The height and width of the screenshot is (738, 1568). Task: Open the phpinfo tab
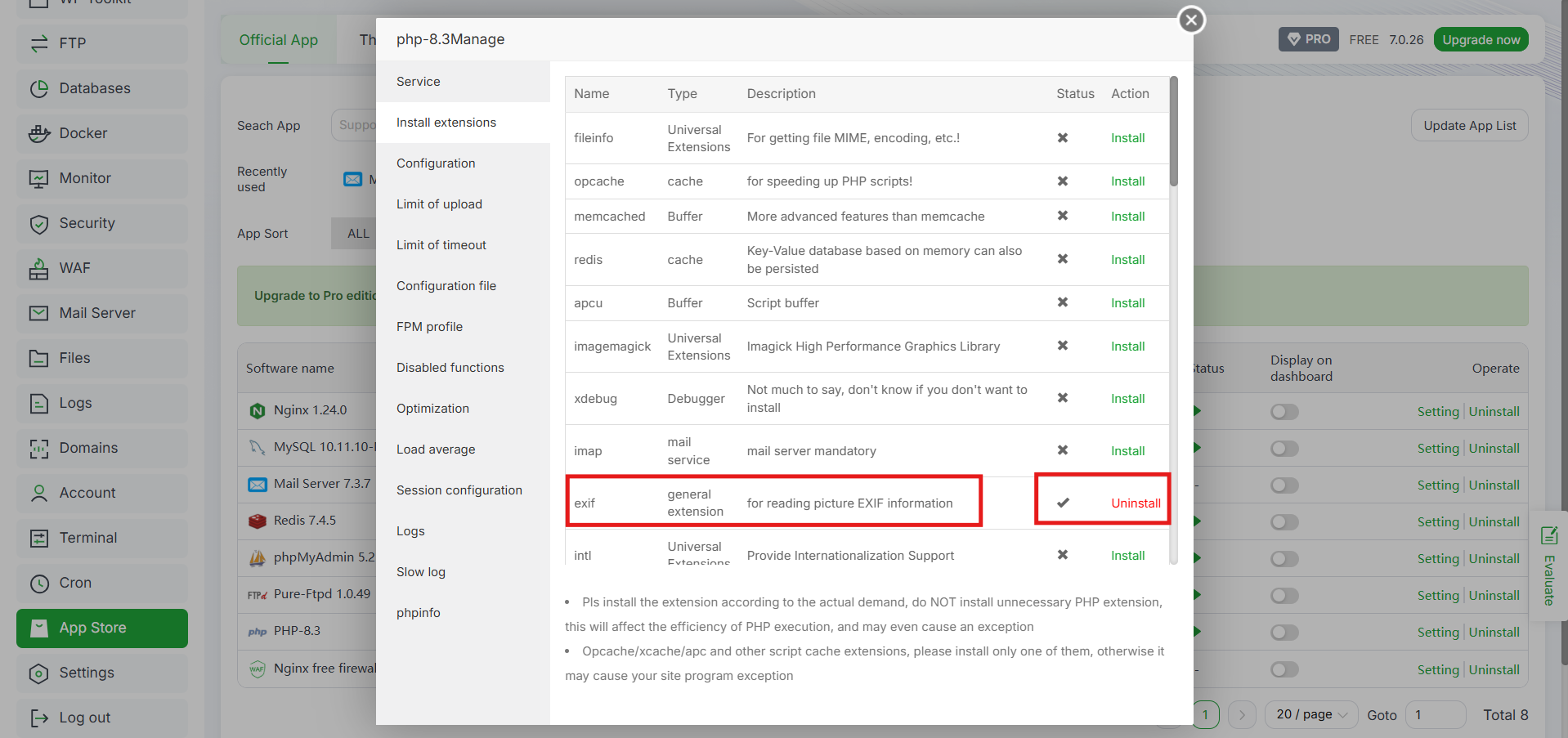tap(463, 613)
